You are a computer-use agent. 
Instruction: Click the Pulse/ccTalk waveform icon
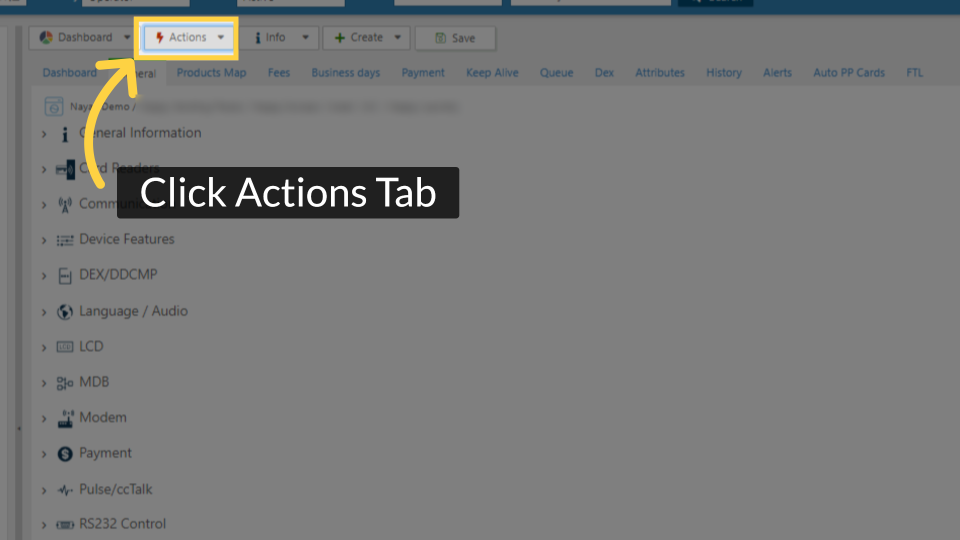[x=65, y=490]
